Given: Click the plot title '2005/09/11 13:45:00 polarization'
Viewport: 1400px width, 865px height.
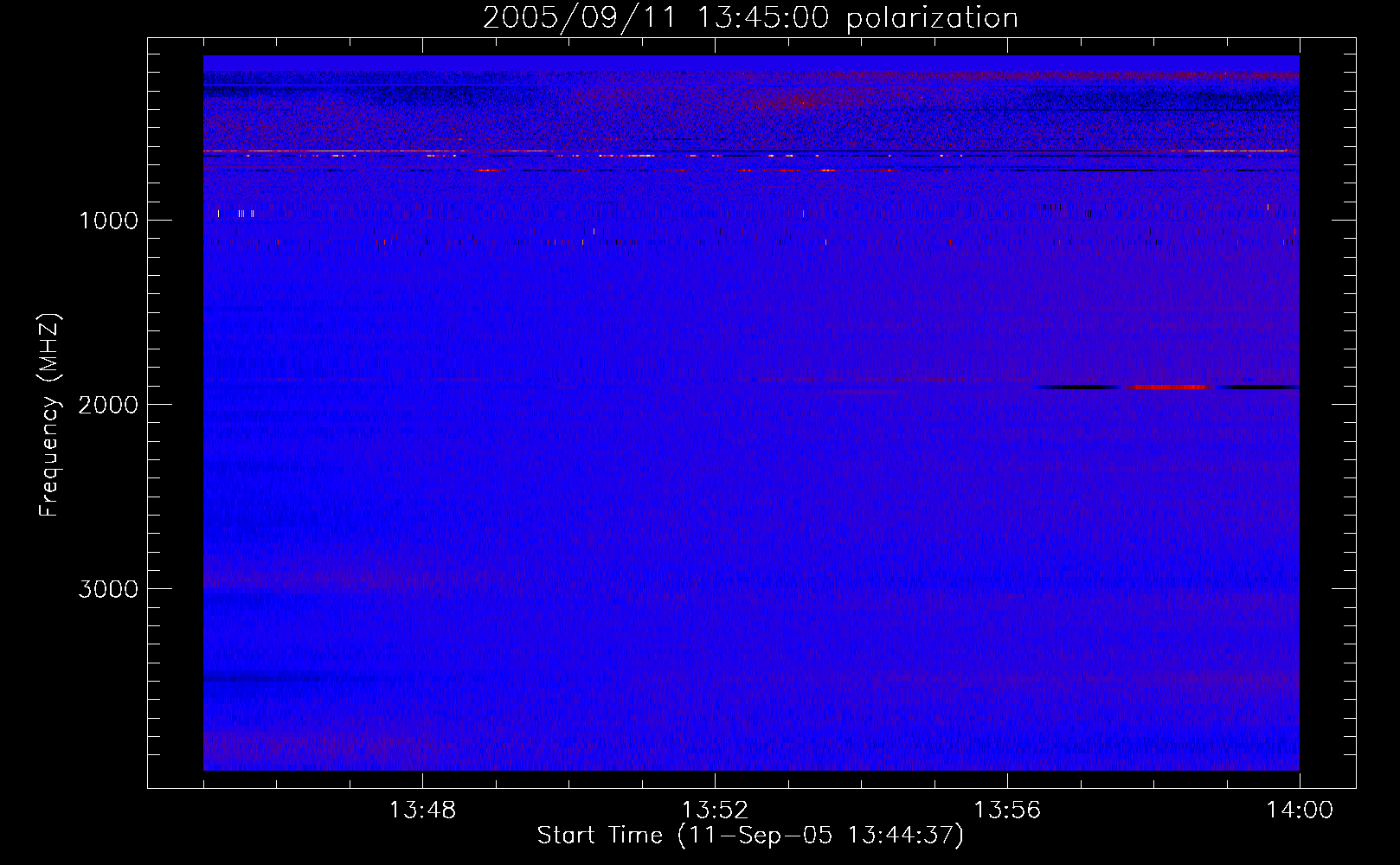Looking at the screenshot, I should (750, 18).
